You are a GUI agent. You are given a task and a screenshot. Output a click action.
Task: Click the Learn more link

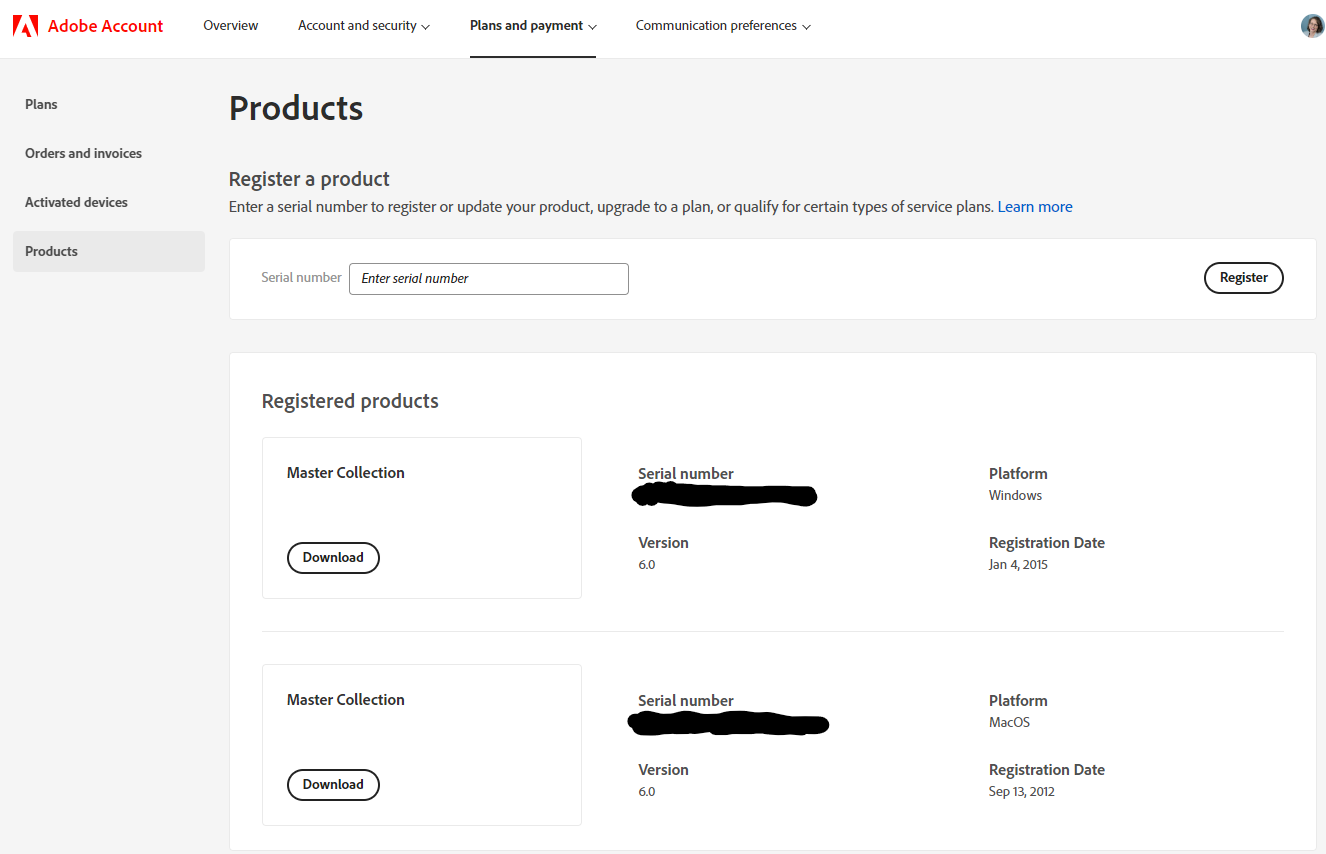point(1035,207)
